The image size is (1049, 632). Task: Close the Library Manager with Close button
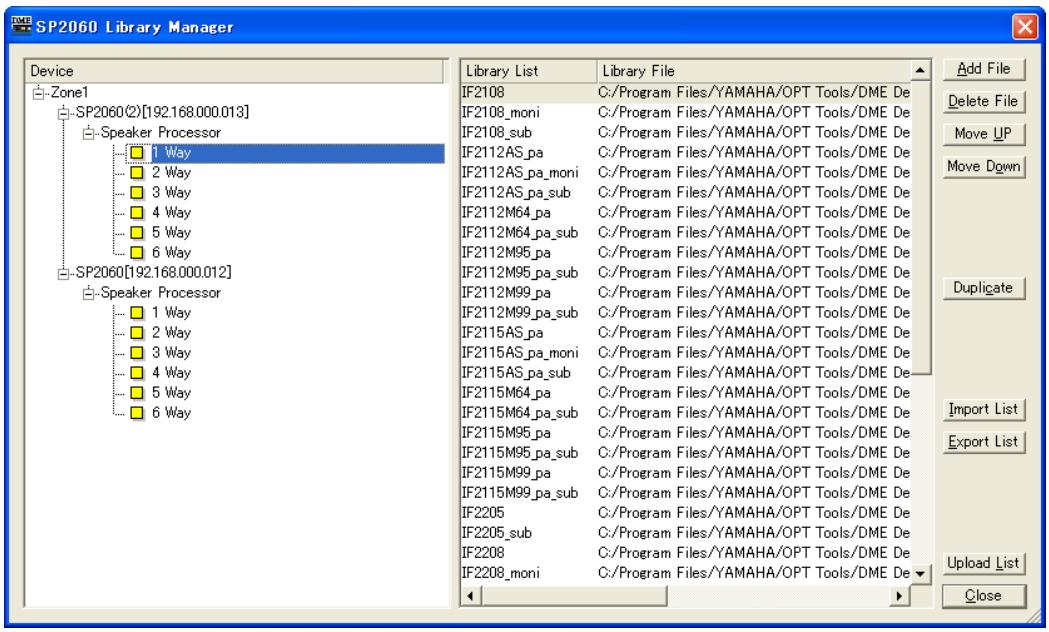tap(983, 596)
